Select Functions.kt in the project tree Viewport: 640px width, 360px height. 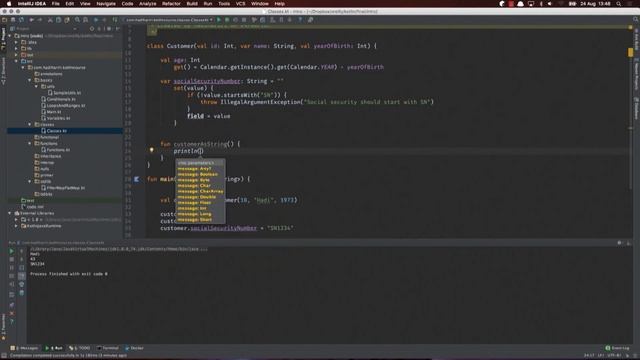pyautogui.click(x=56, y=150)
